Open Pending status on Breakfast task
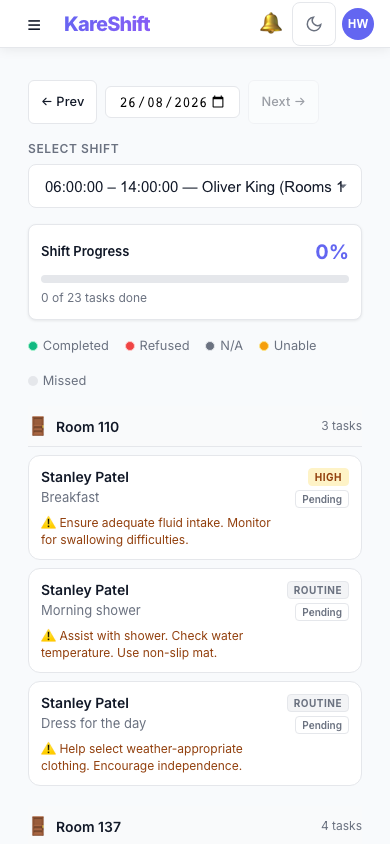The height and width of the screenshot is (844, 390). [x=322, y=499]
